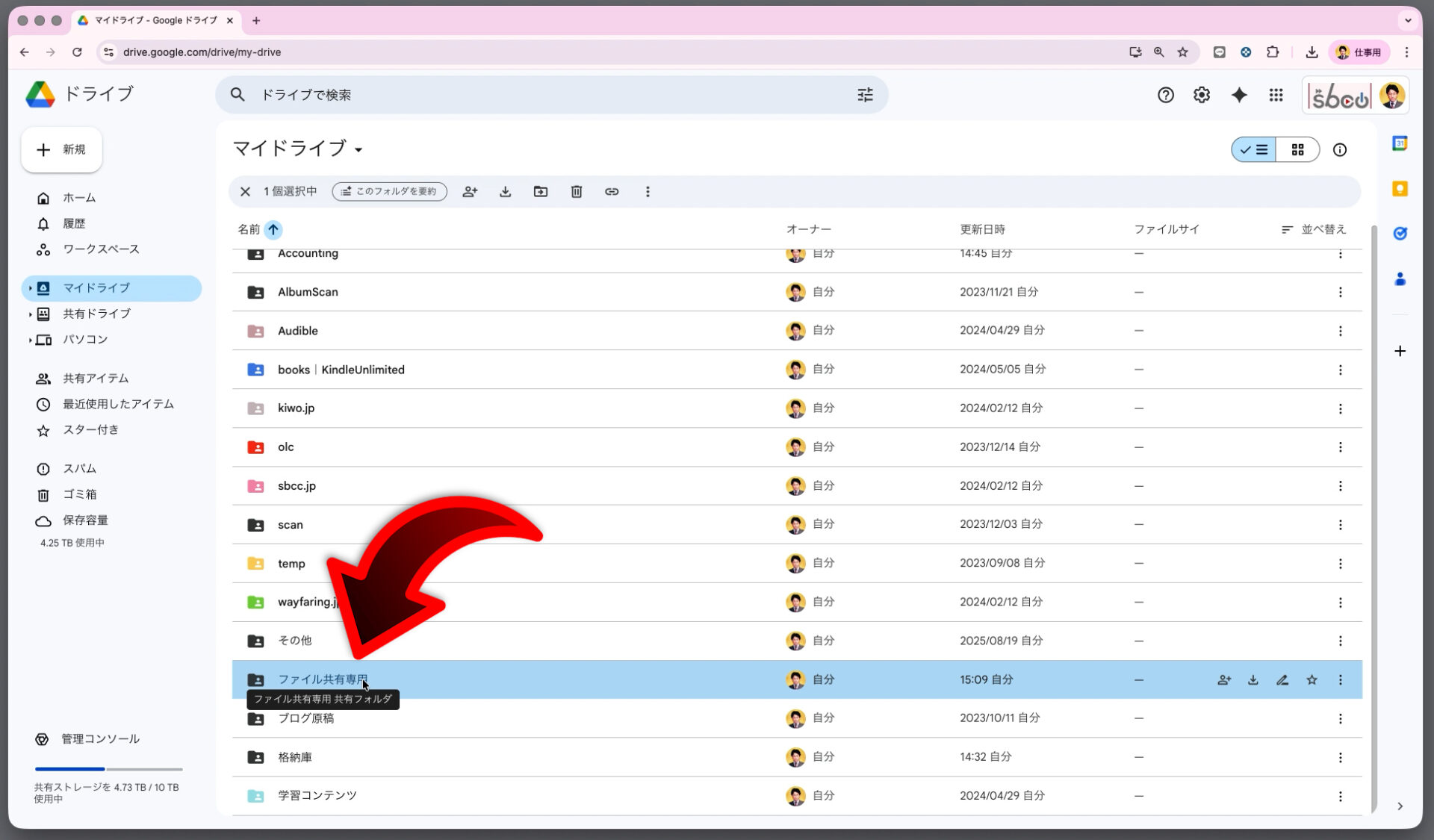Click the このフォルダを要約 button
The image size is (1434, 840).
click(389, 192)
